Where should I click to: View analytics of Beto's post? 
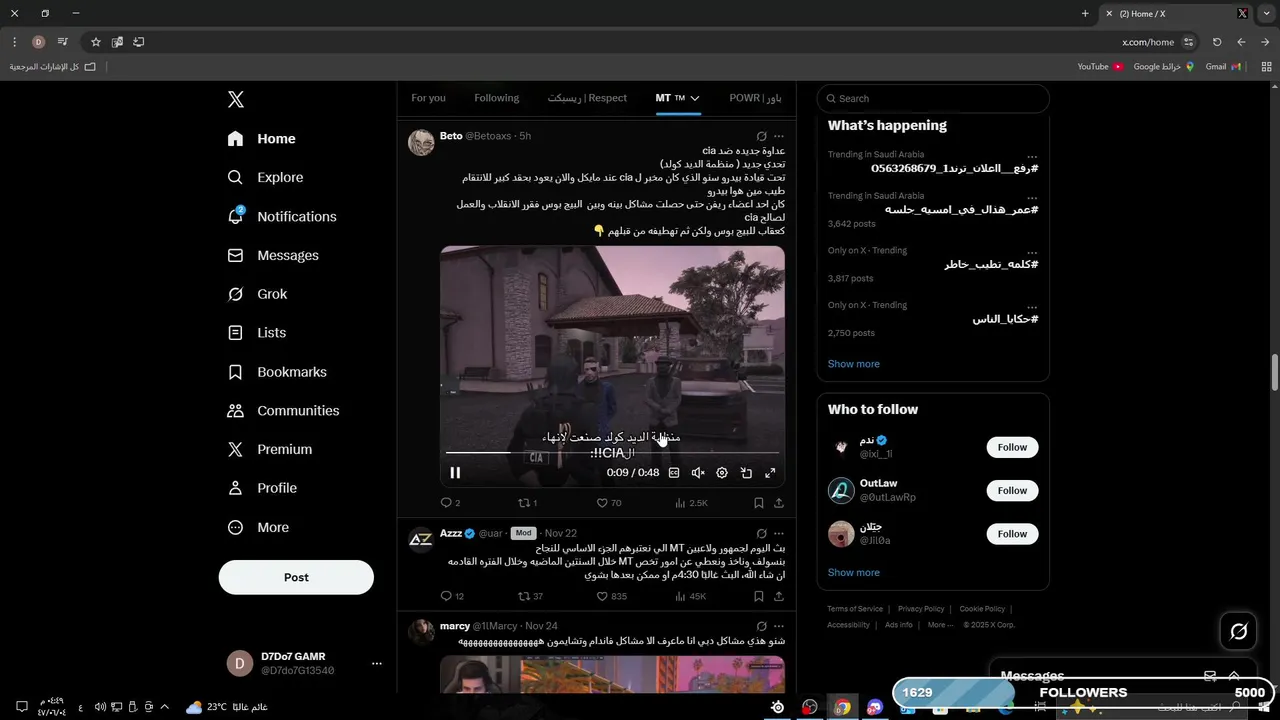click(x=691, y=503)
